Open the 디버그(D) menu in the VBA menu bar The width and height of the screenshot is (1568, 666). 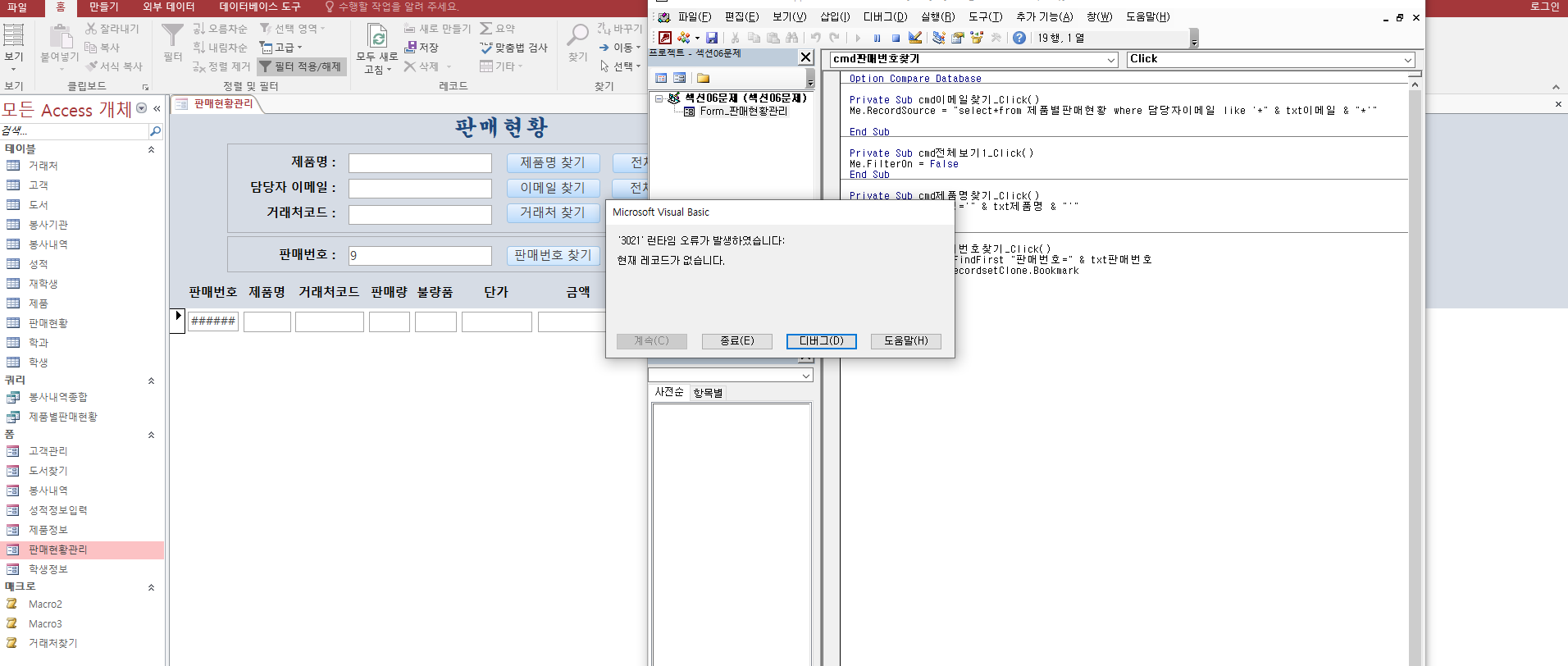pyautogui.click(x=885, y=16)
